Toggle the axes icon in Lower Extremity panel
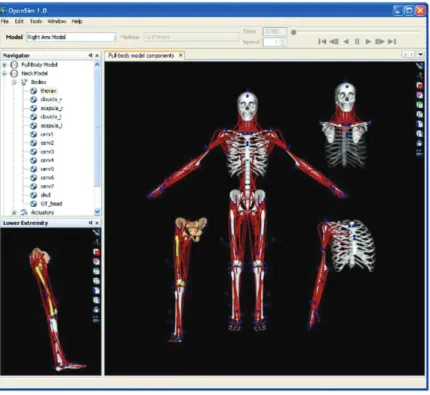This screenshot has width=430, height=395. click(x=96, y=242)
